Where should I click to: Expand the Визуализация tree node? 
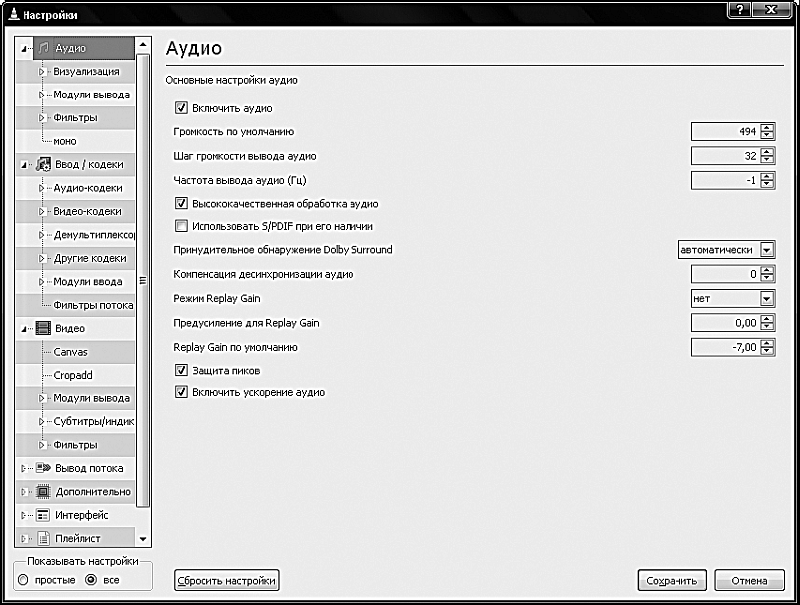tap(42, 72)
